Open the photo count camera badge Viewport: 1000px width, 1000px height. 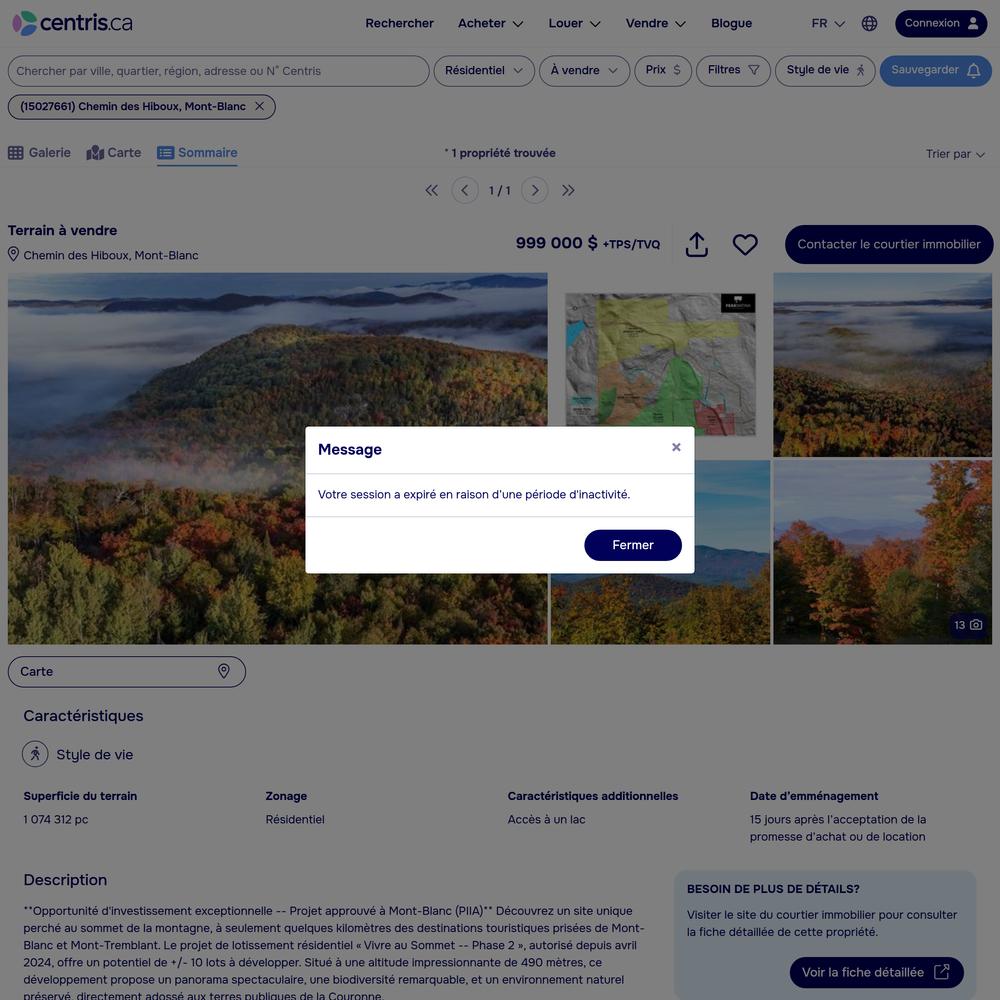click(967, 625)
